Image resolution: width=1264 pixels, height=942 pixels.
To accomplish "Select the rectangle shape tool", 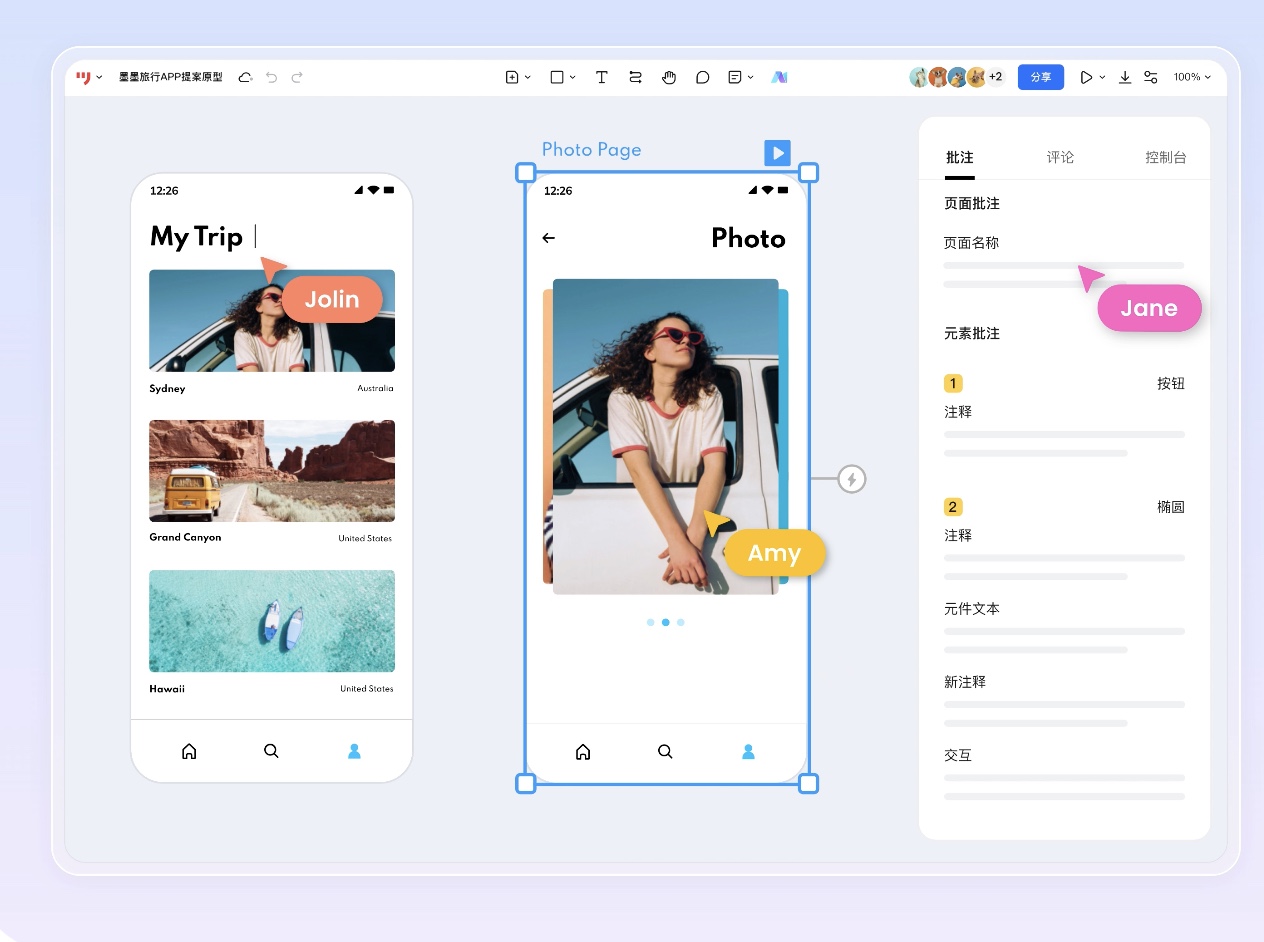I will 558,77.
